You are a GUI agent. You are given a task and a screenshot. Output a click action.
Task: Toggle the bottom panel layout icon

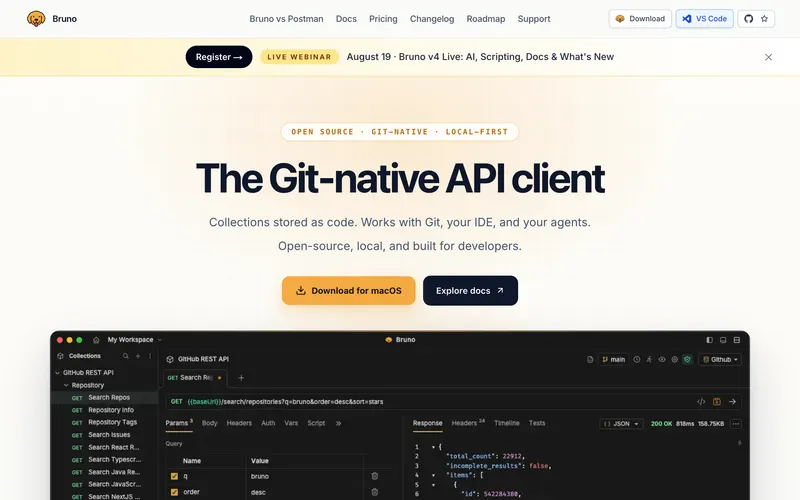point(723,340)
